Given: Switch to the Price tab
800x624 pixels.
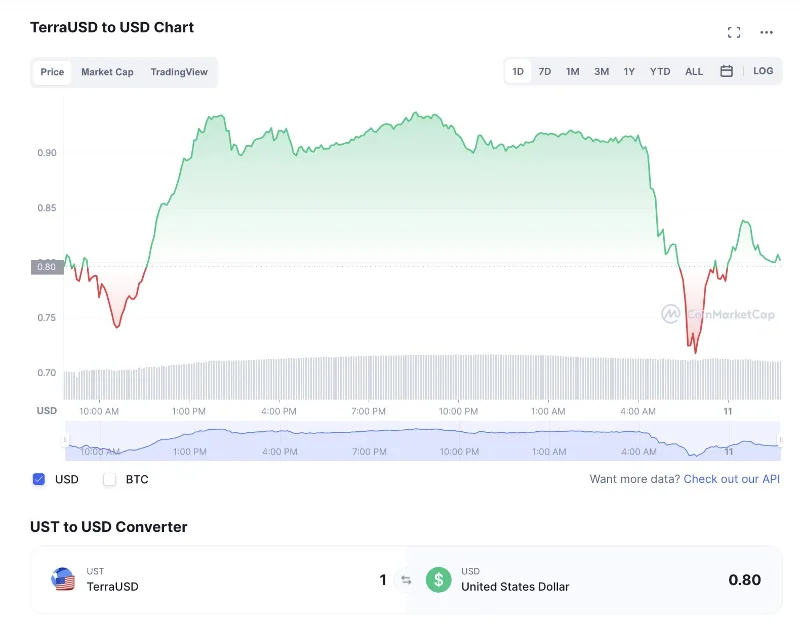Looking at the screenshot, I should pyautogui.click(x=52, y=72).
